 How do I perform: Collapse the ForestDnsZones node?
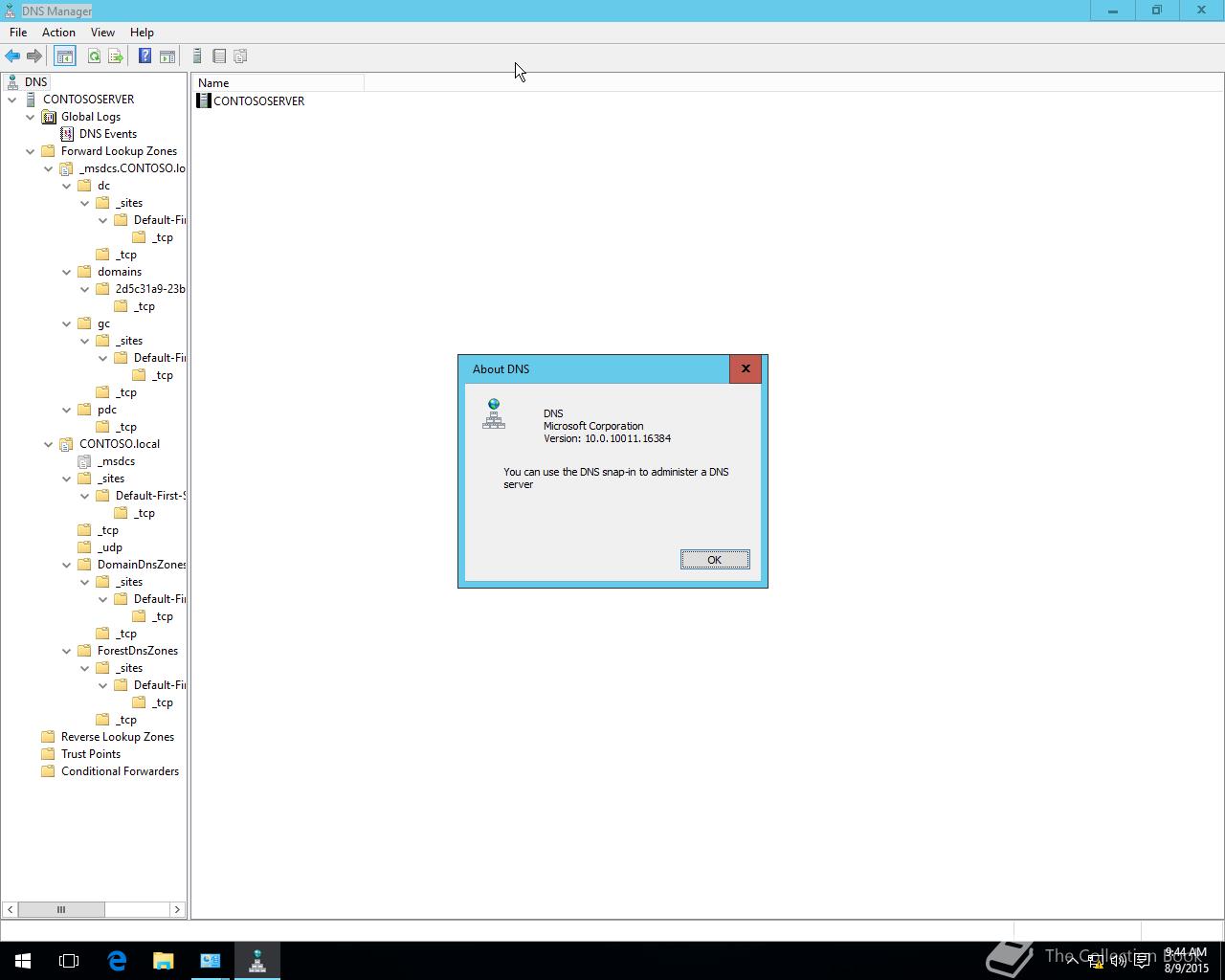click(x=67, y=651)
